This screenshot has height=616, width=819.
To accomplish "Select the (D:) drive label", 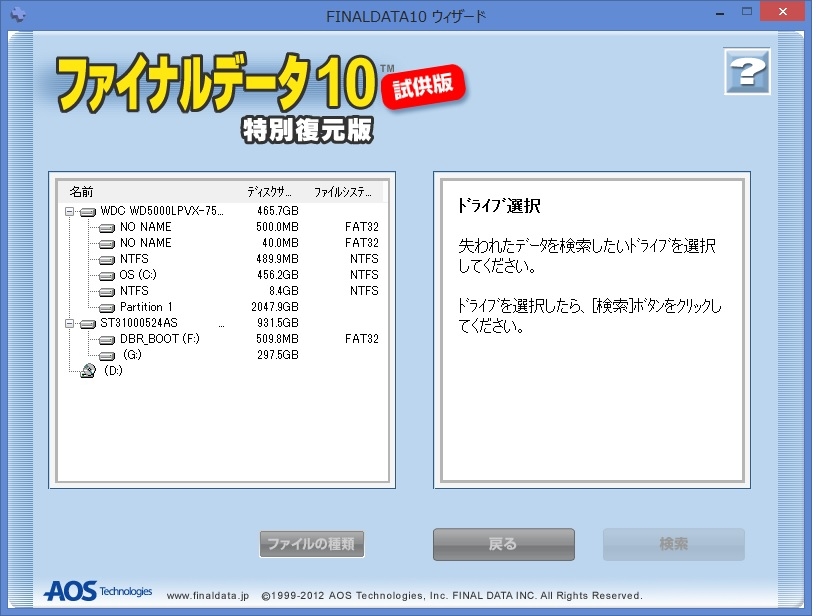I will pyautogui.click(x=113, y=370).
